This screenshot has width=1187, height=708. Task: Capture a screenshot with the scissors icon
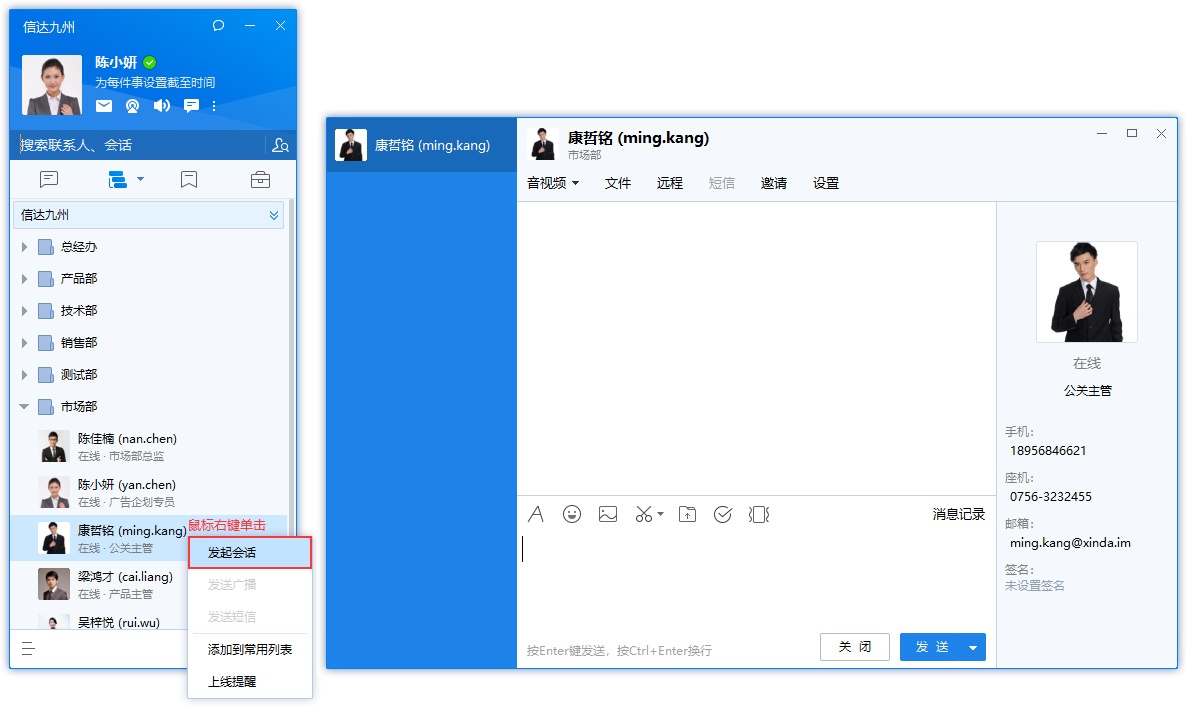pos(644,514)
